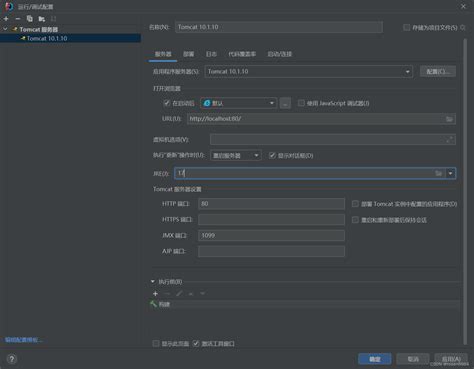474x369 pixels.
Task: Copy the selected configuration icon
Action: click(30, 19)
